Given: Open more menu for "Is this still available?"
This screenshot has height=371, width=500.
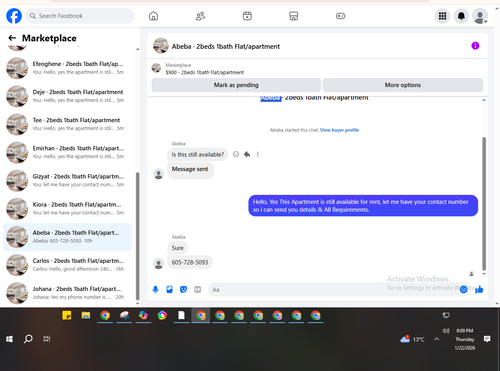Looking at the screenshot, I should [x=258, y=154].
